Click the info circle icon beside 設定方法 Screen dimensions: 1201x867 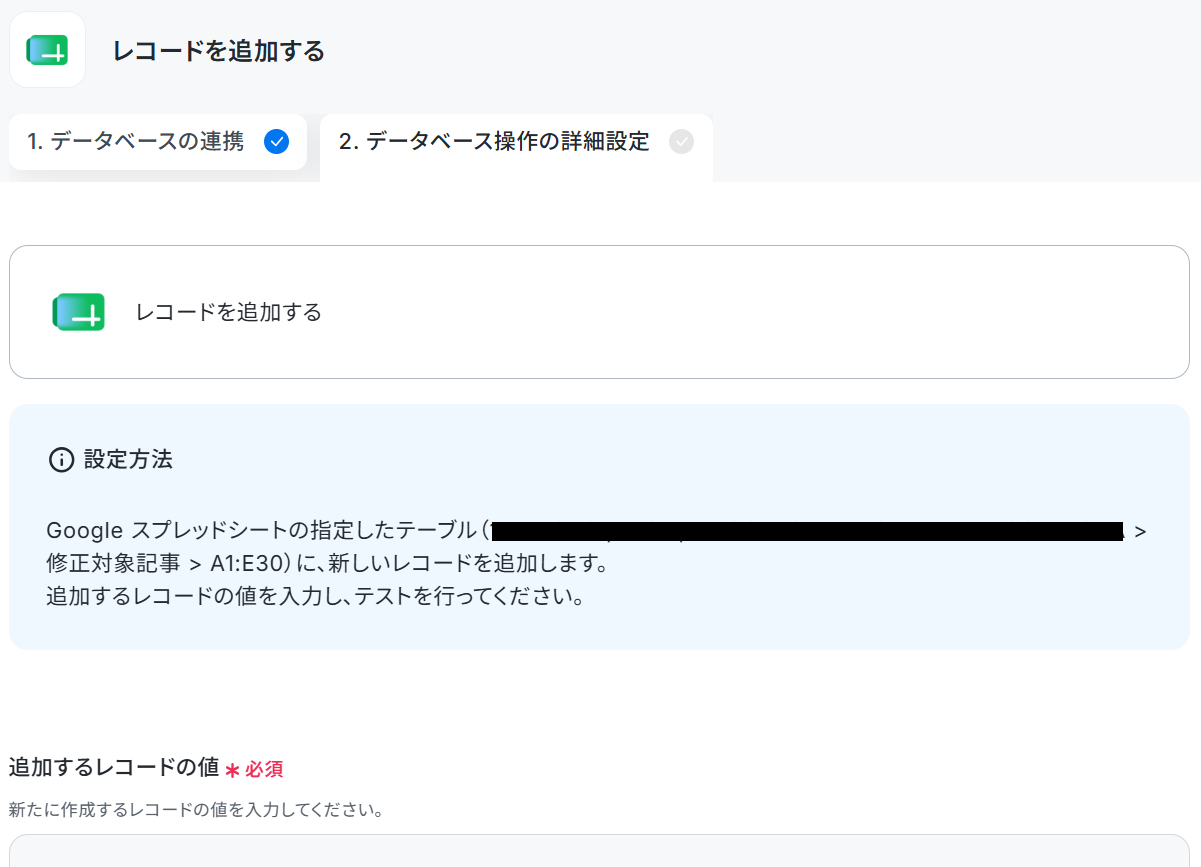tap(61, 460)
